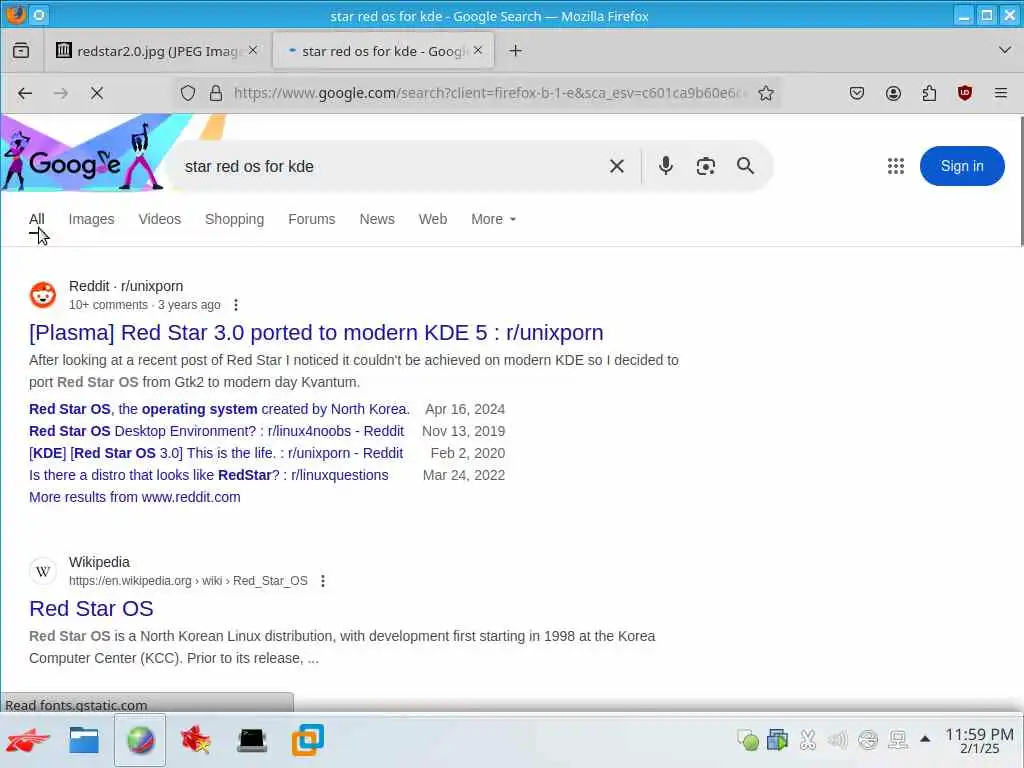Viewport: 1024px width, 768px height.
Task: Open options dots for Reddit result
Action: point(236,305)
